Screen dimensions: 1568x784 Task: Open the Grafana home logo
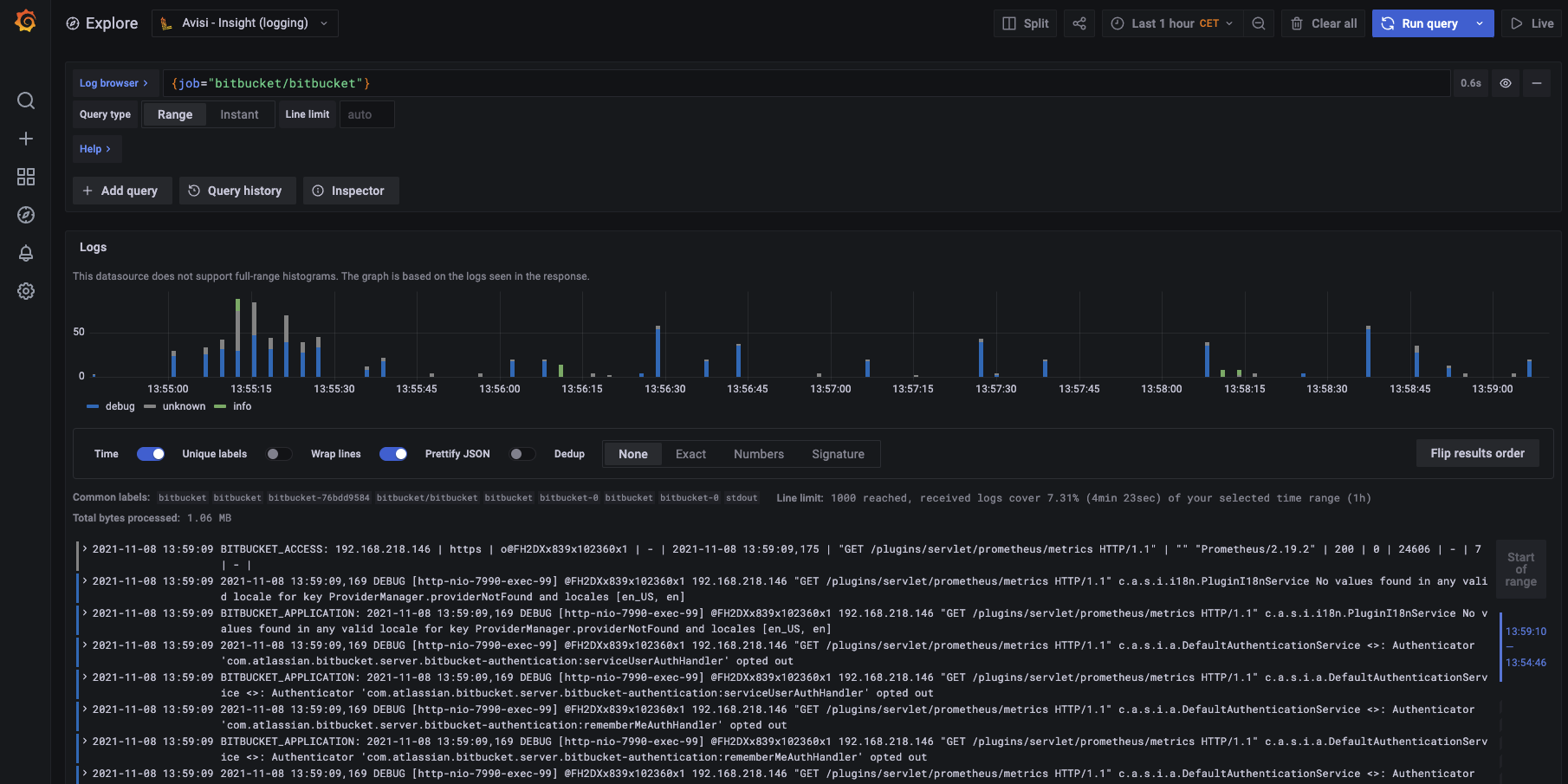pos(25,21)
